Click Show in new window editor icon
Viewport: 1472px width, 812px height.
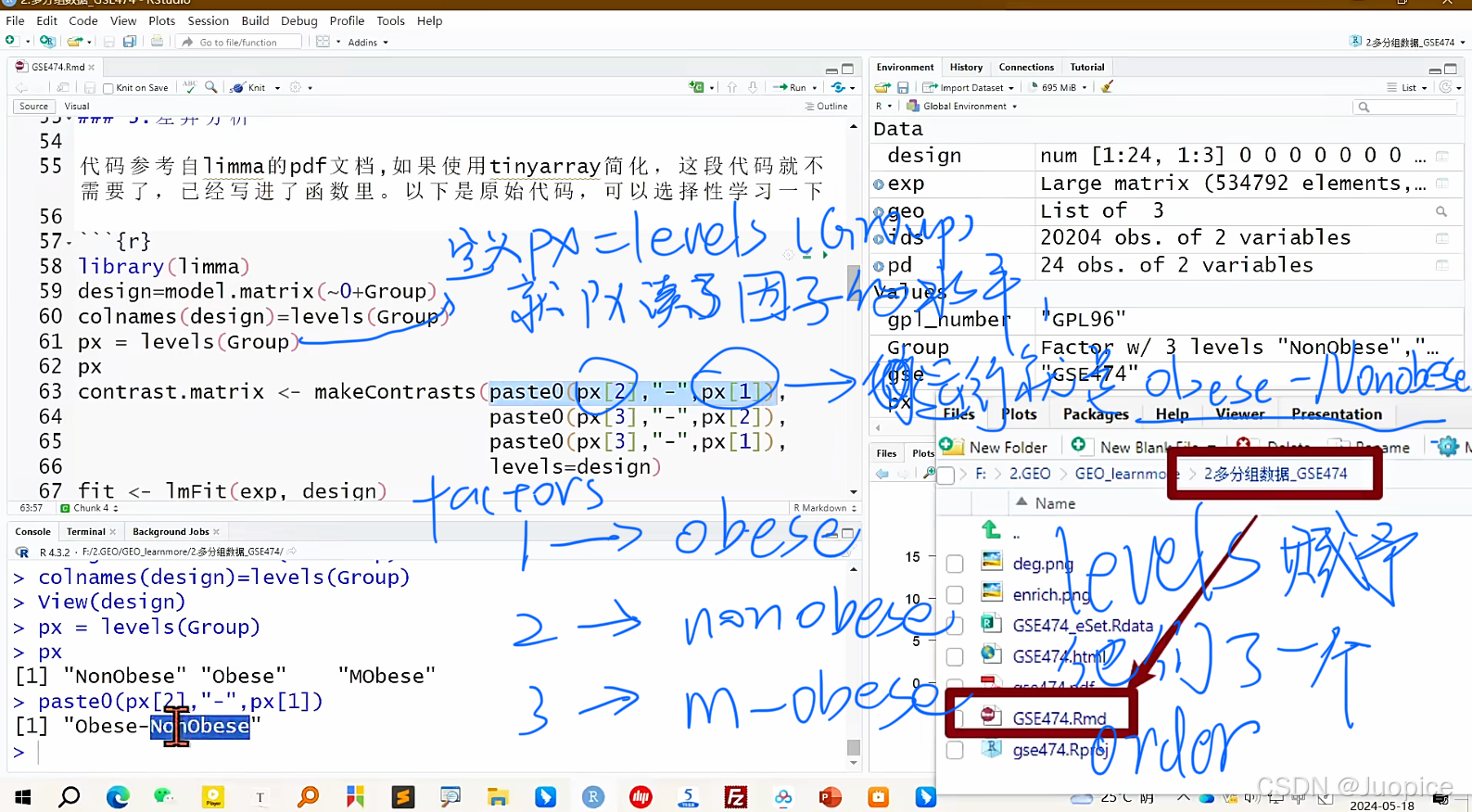click(x=62, y=87)
